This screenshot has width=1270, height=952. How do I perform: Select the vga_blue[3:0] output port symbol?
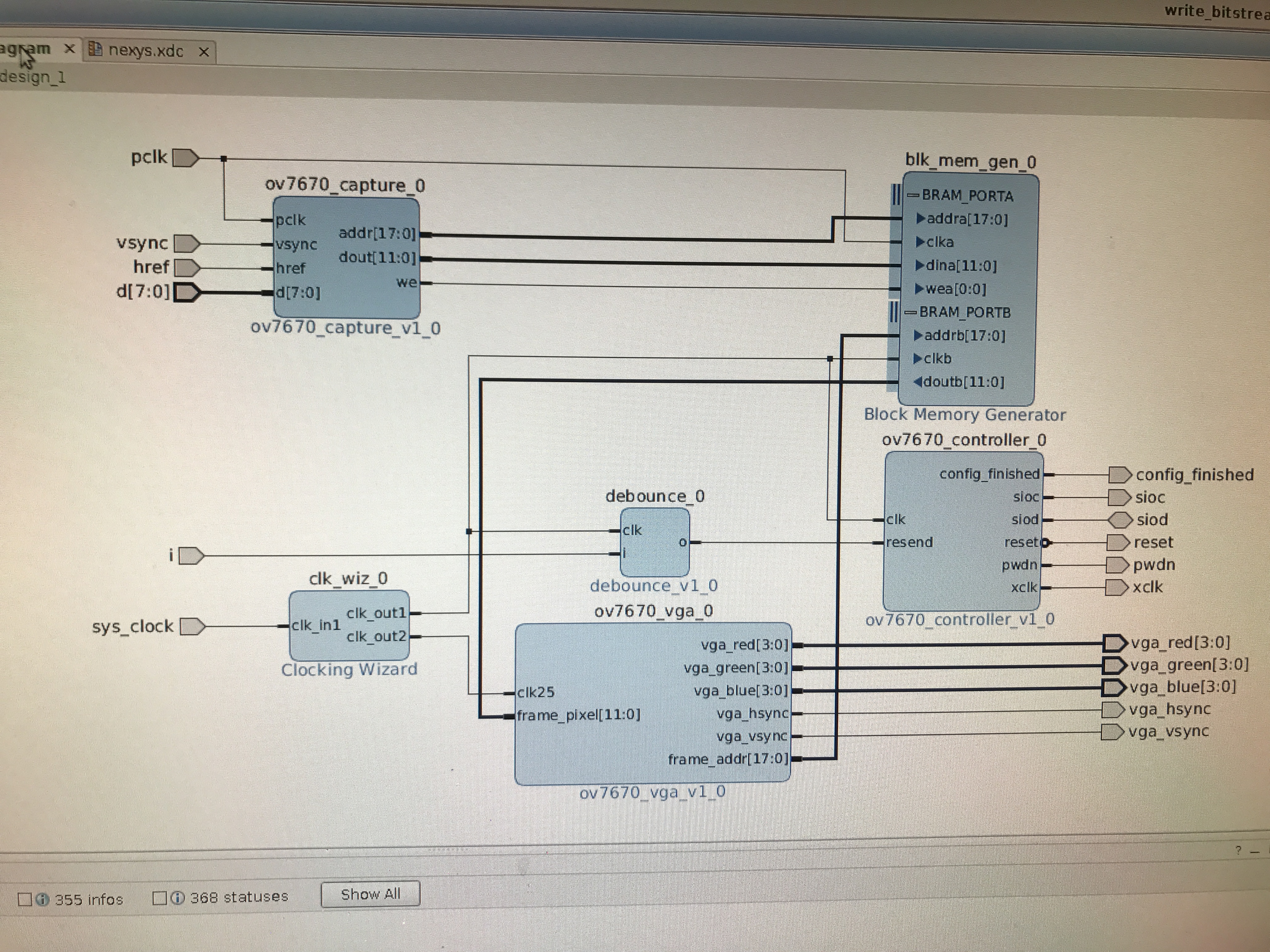click(1114, 688)
